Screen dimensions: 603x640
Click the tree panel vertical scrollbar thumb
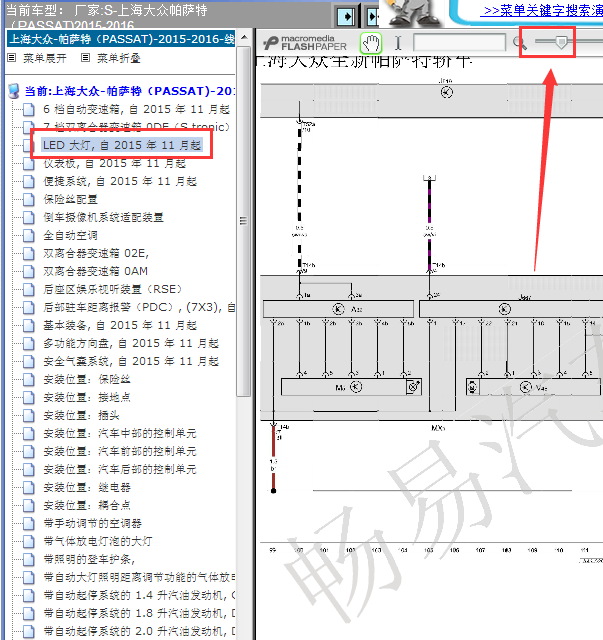click(x=244, y=221)
